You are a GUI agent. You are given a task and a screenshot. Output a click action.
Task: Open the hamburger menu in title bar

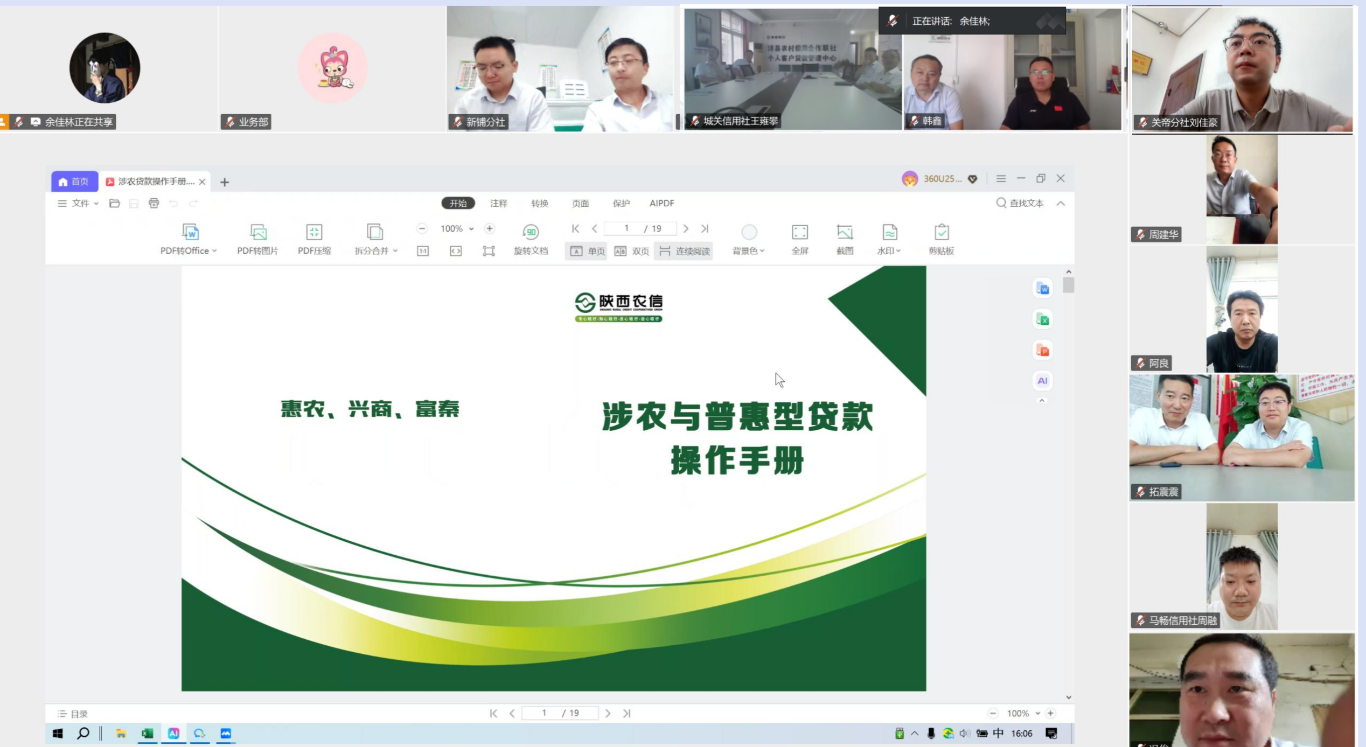[x=1001, y=179]
